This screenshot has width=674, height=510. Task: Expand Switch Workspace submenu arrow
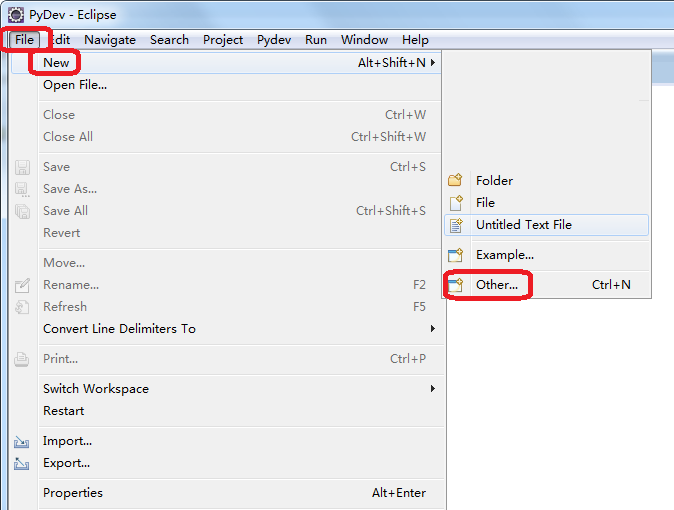[433, 389]
